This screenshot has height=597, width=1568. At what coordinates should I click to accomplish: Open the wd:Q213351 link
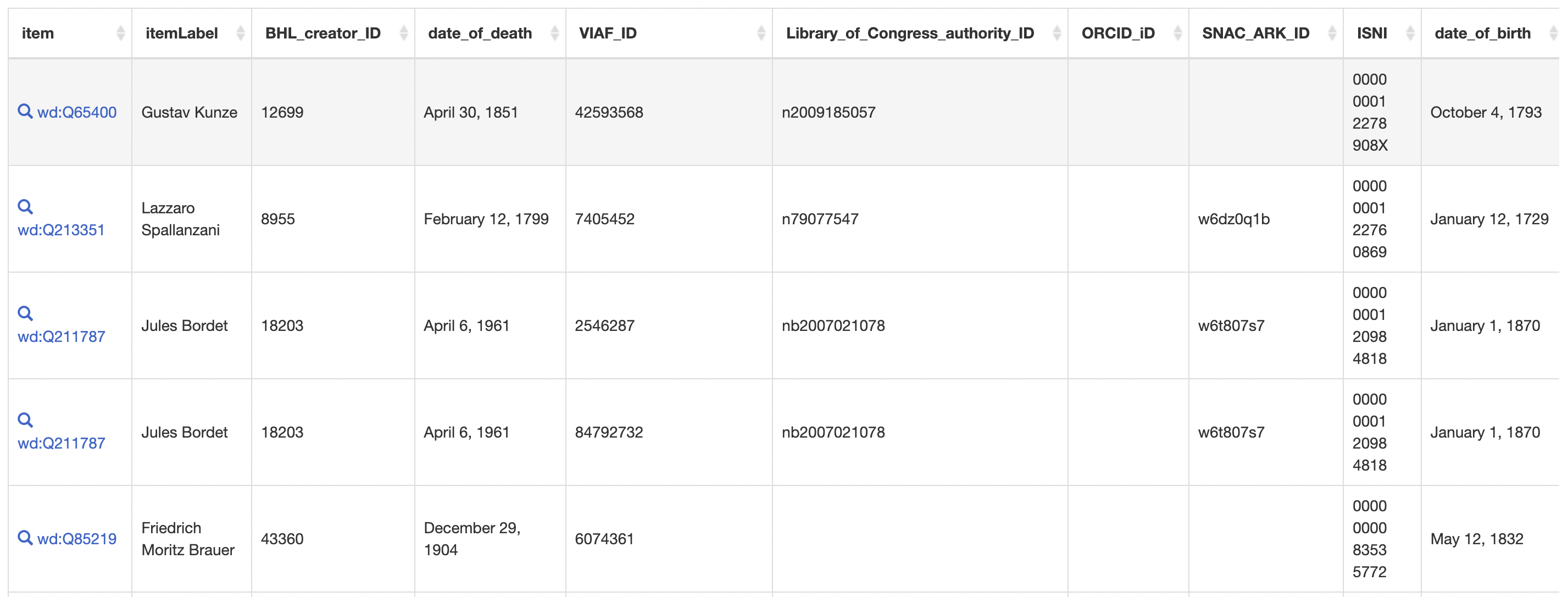coord(62,230)
